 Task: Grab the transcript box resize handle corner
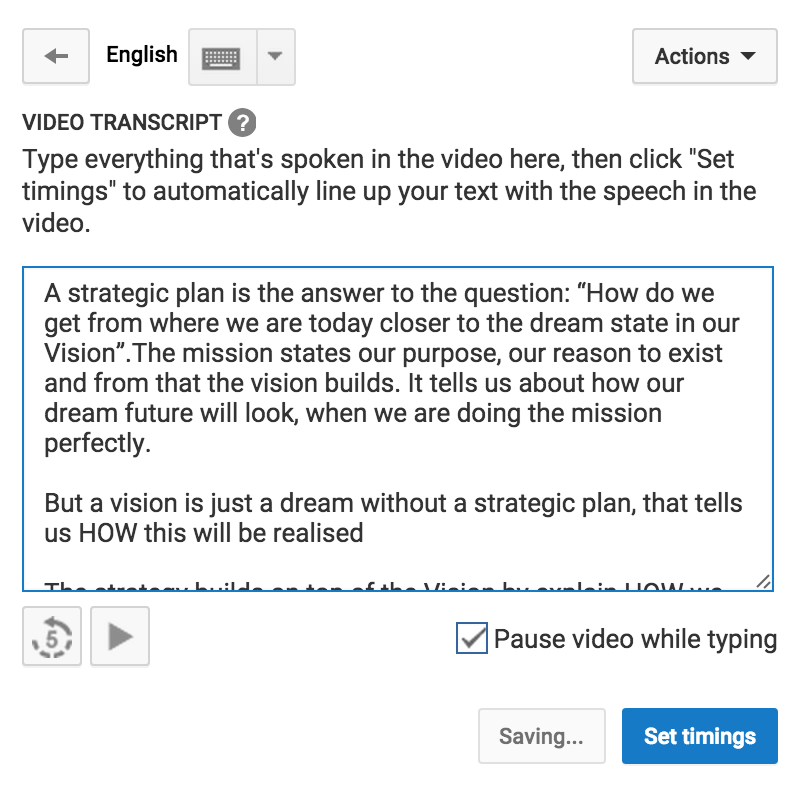pyautogui.click(x=764, y=582)
